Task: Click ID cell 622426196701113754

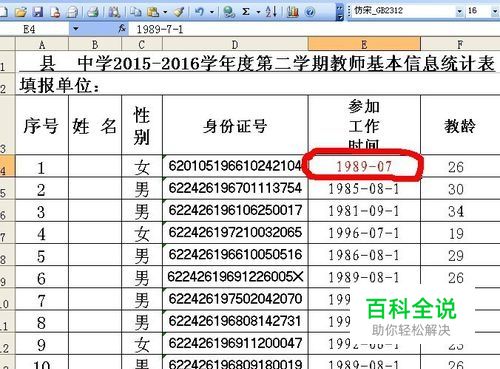Action: 235,188
